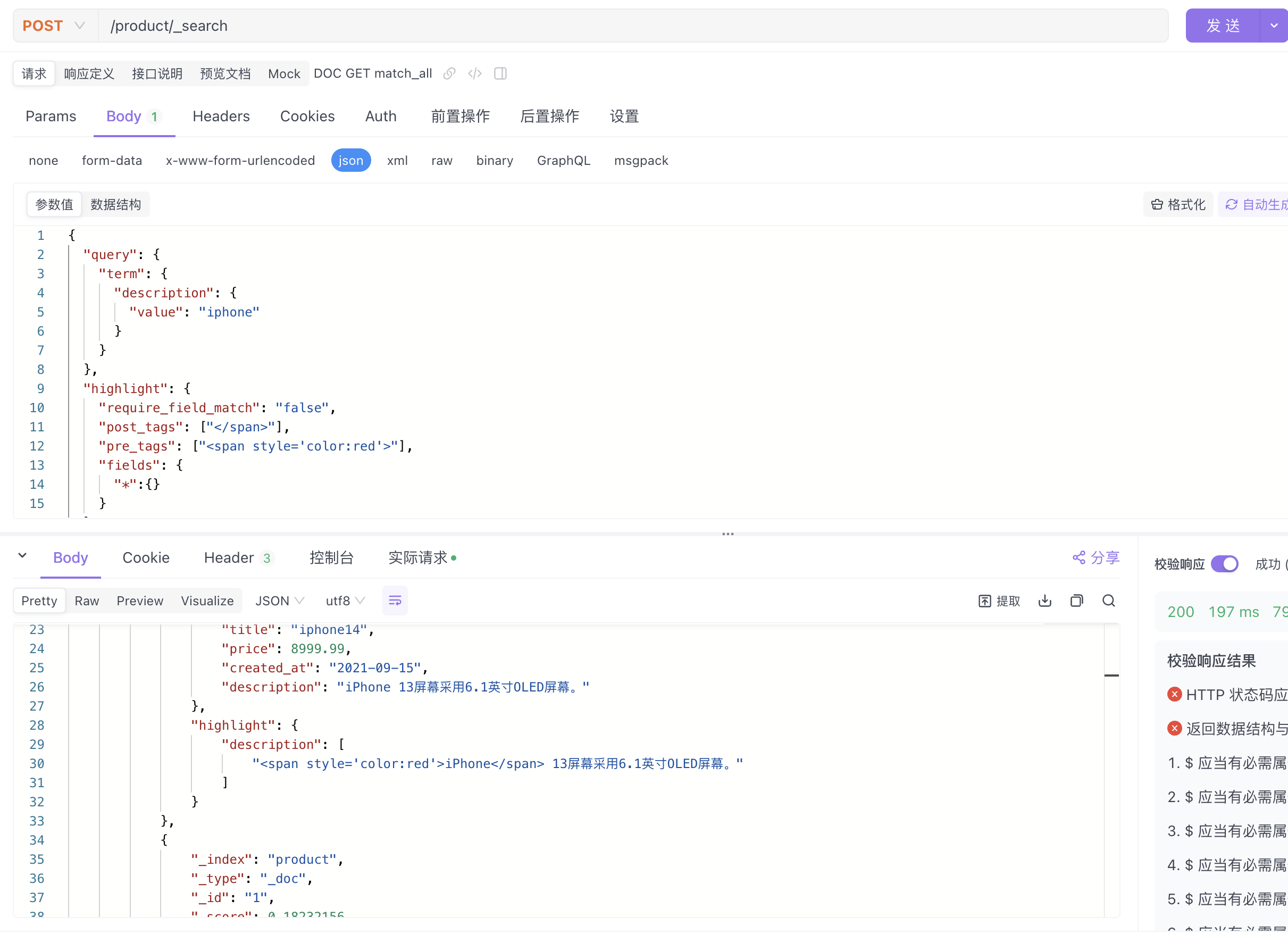Screen dimensions: 1288x934
Task: Collapse the response panel chevron
Action: (23, 556)
